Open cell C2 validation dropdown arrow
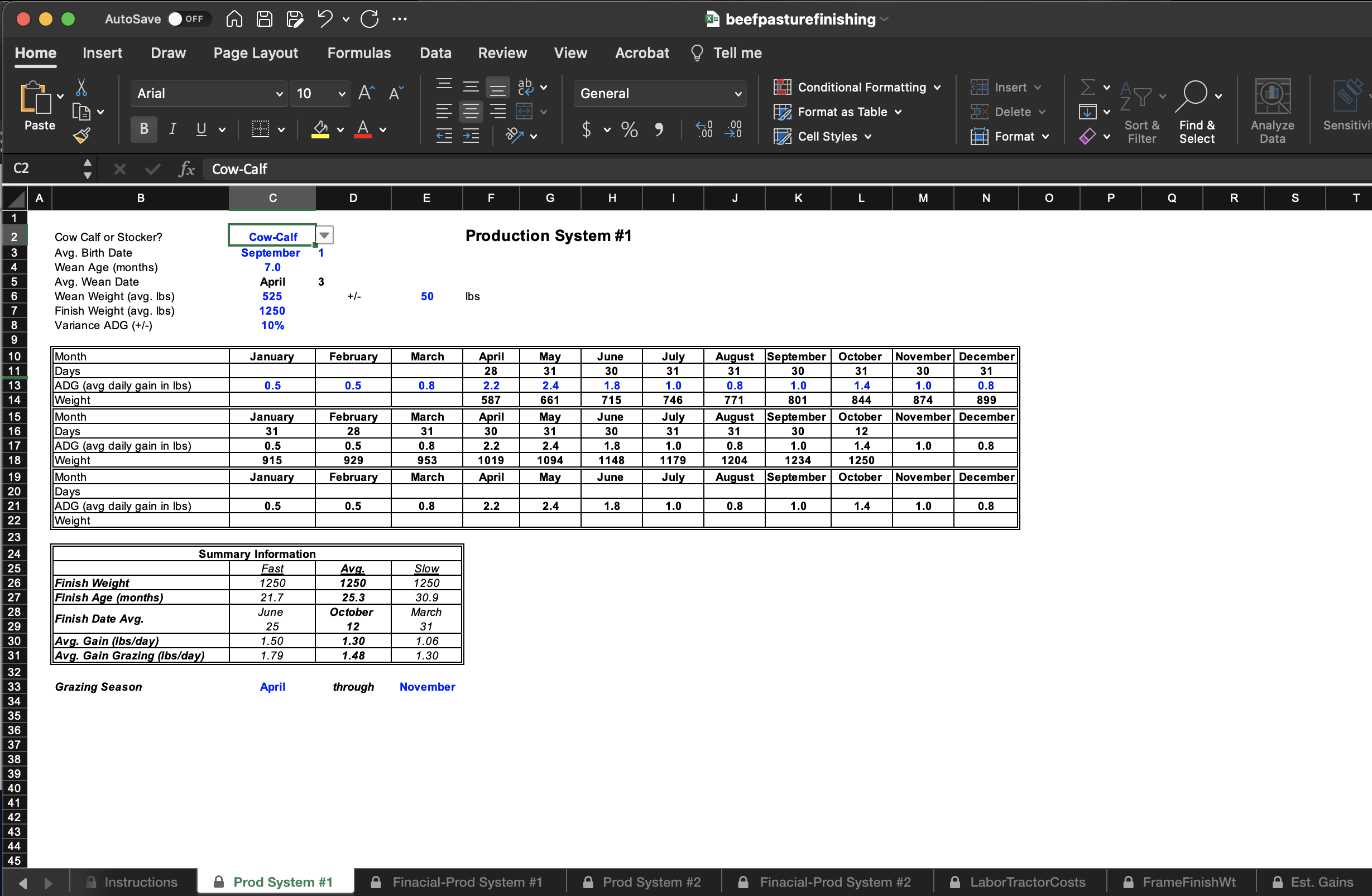This screenshot has width=1372, height=896. (x=324, y=235)
